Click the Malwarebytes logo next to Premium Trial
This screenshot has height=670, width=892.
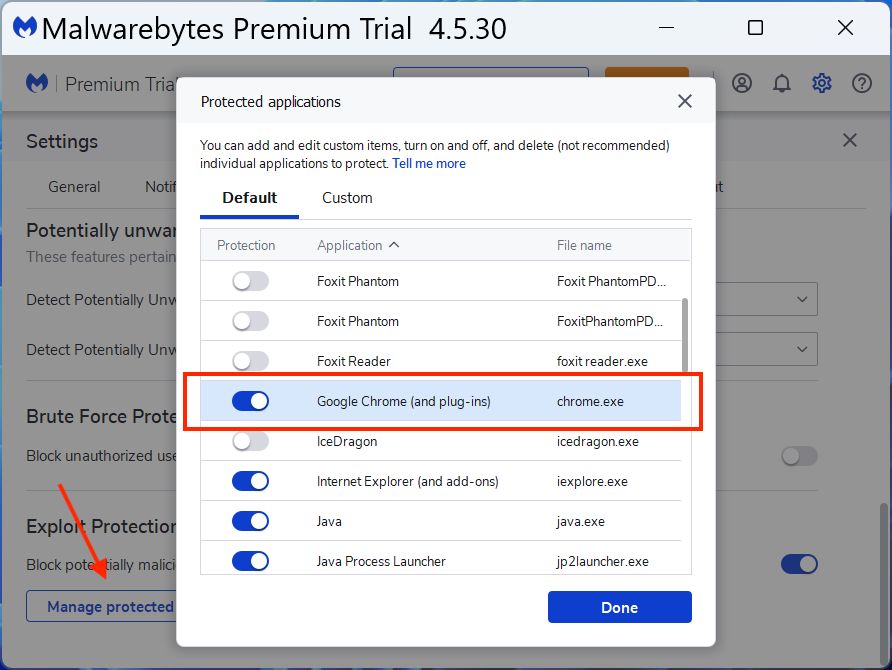click(37, 83)
